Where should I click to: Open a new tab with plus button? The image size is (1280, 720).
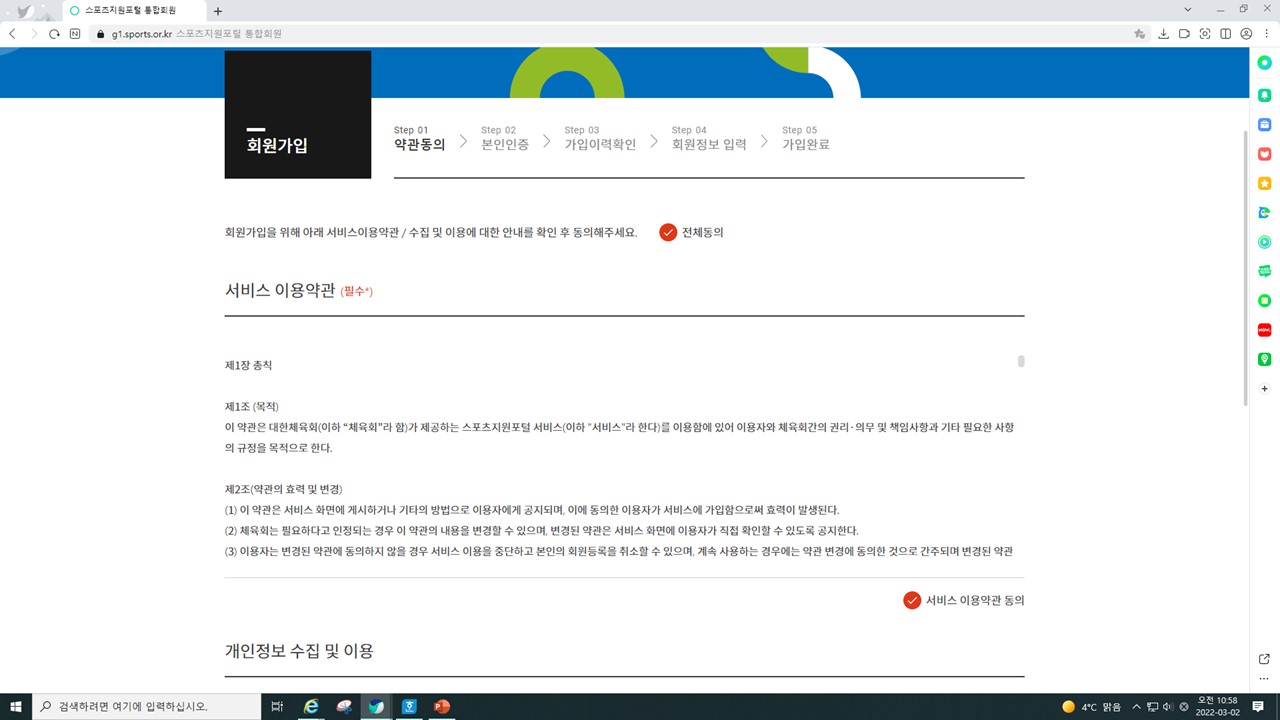tap(218, 11)
